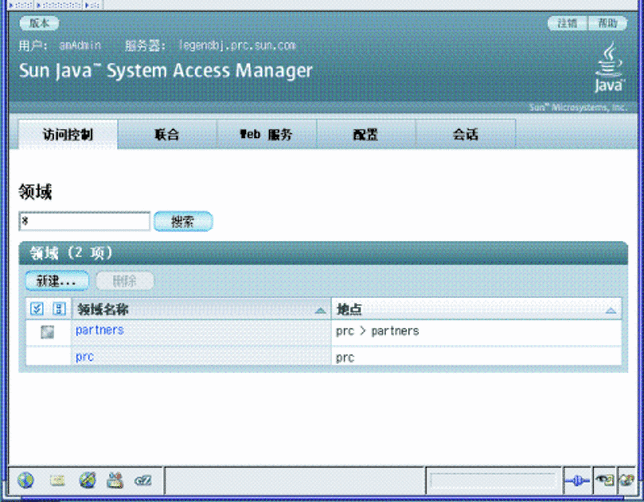644x502 pixels.
Task: Tick the checkbox for the partners realm
Action: (47, 332)
